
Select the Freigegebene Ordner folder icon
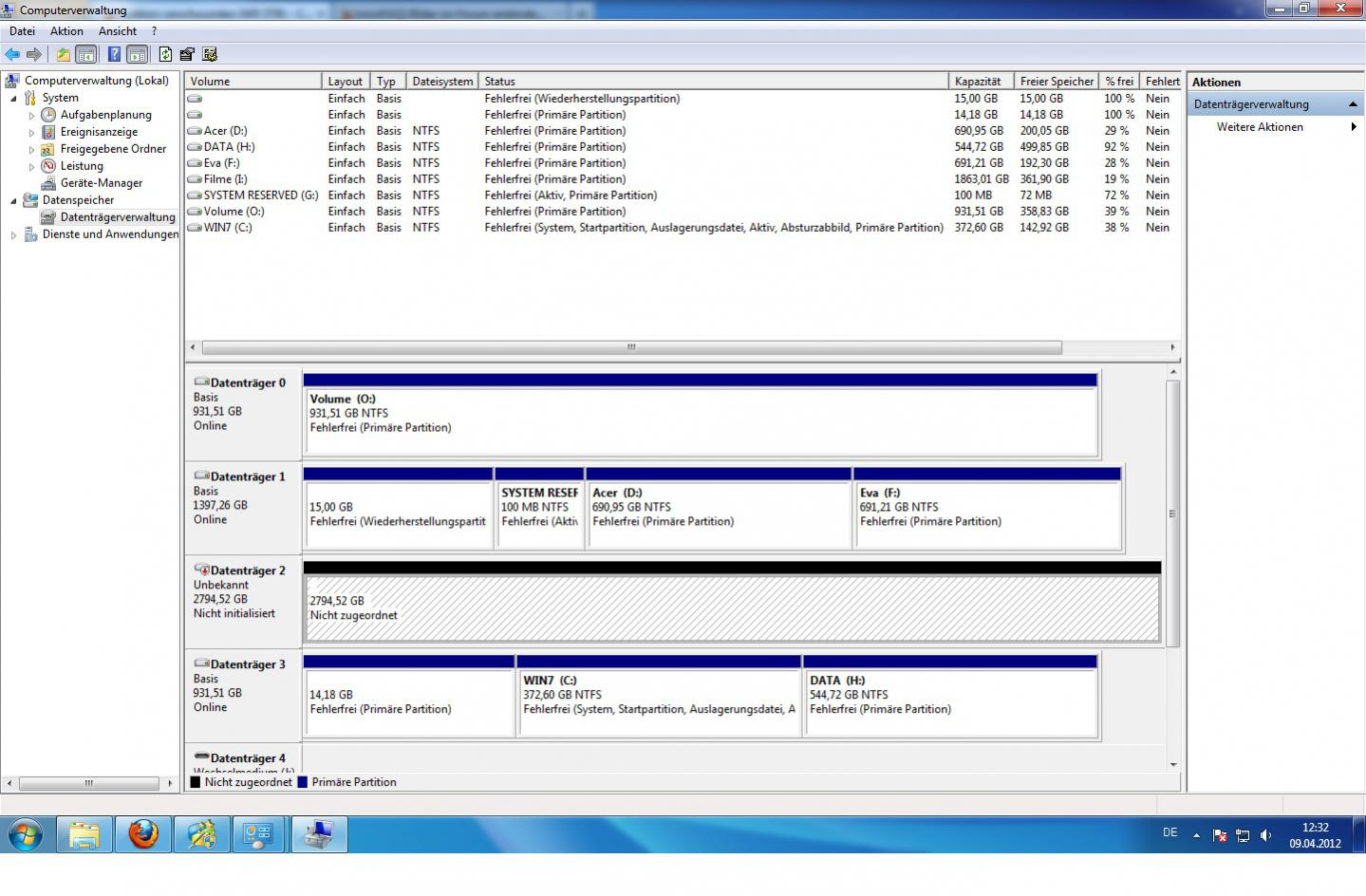coord(48,149)
